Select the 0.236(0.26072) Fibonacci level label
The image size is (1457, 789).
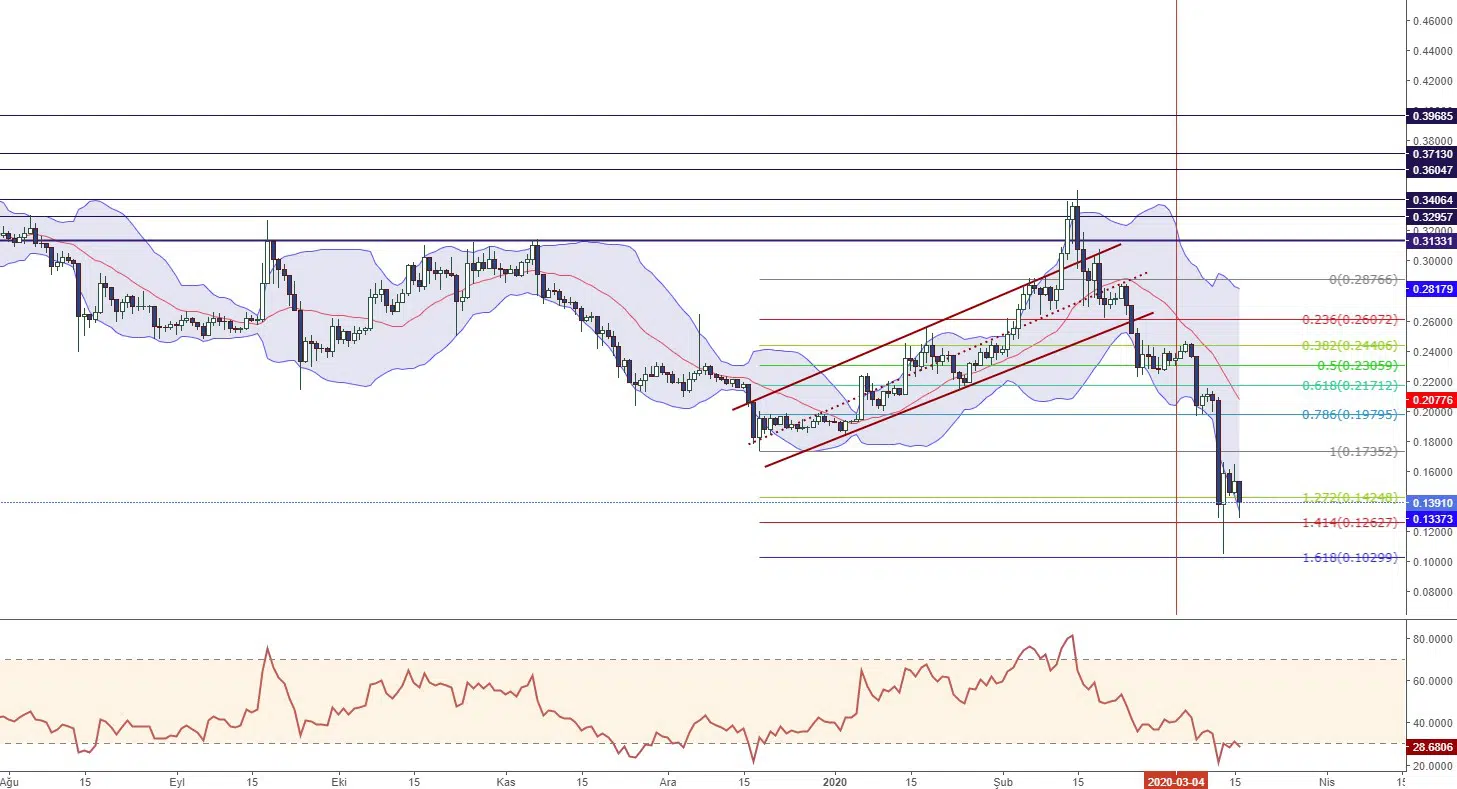pyautogui.click(x=1349, y=320)
